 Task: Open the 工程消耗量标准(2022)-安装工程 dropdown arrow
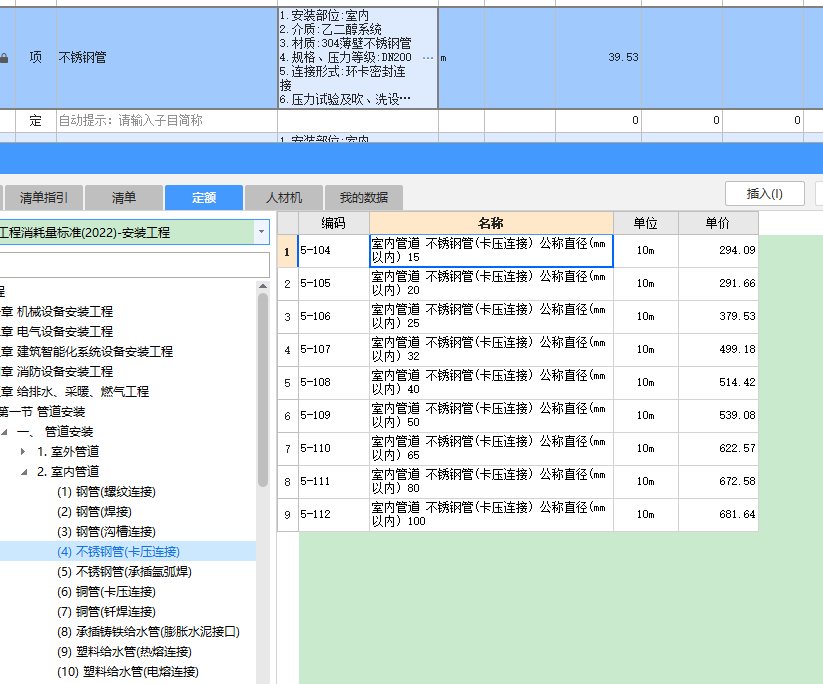pyautogui.click(x=263, y=231)
